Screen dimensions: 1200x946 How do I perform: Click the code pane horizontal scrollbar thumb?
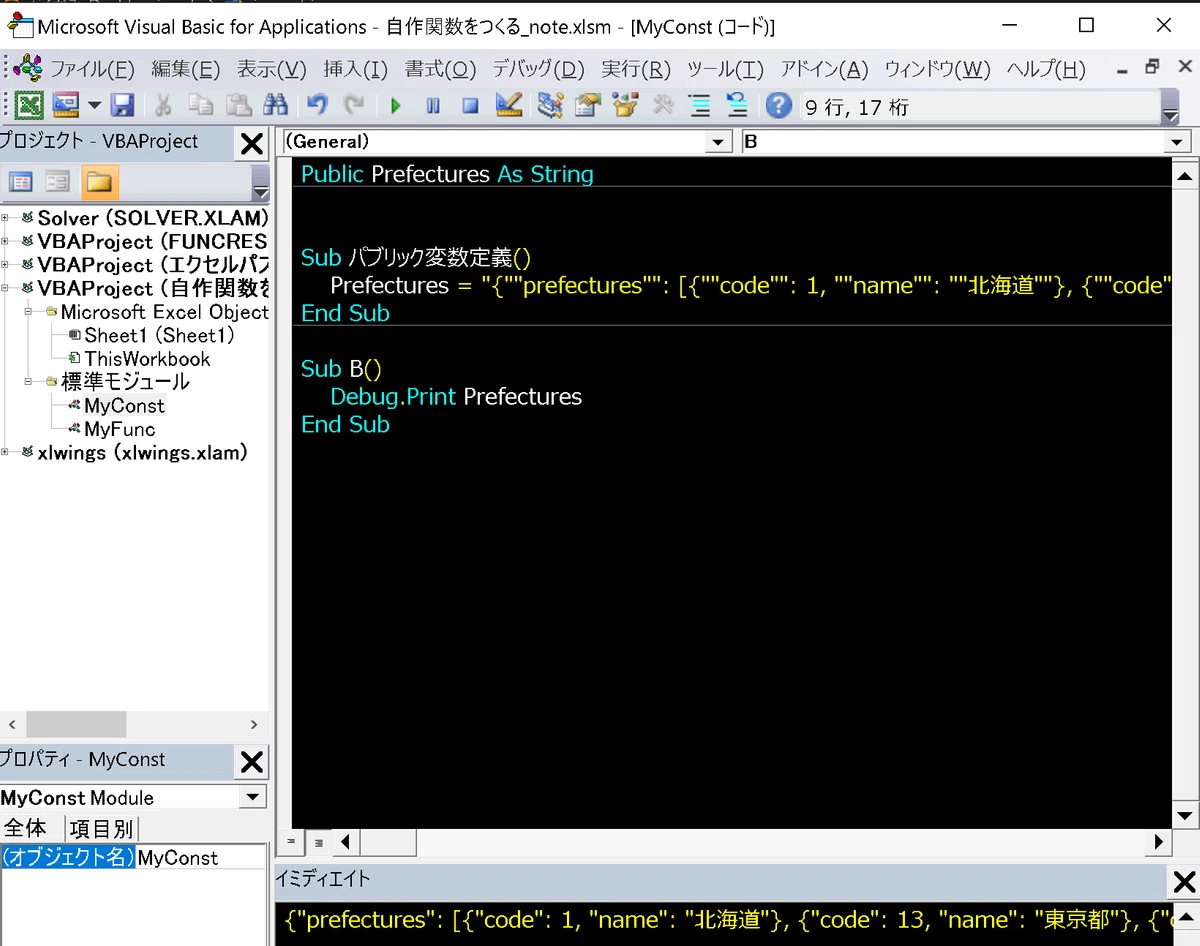tap(388, 843)
